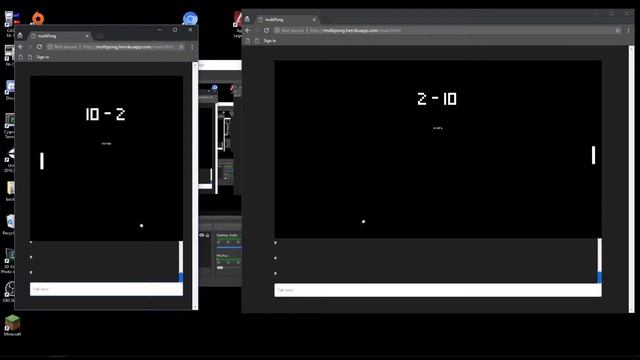Viewport: 640px width, 360px height.
Task: Click the Mic/Aux volume slider in OBS
Action: tap(229, 268)
